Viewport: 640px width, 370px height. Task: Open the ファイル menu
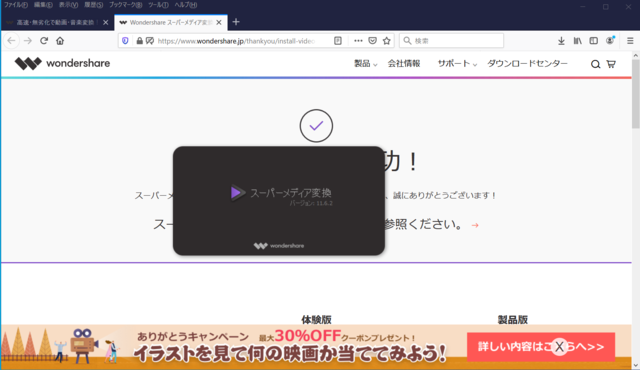[x=16, y=5]
